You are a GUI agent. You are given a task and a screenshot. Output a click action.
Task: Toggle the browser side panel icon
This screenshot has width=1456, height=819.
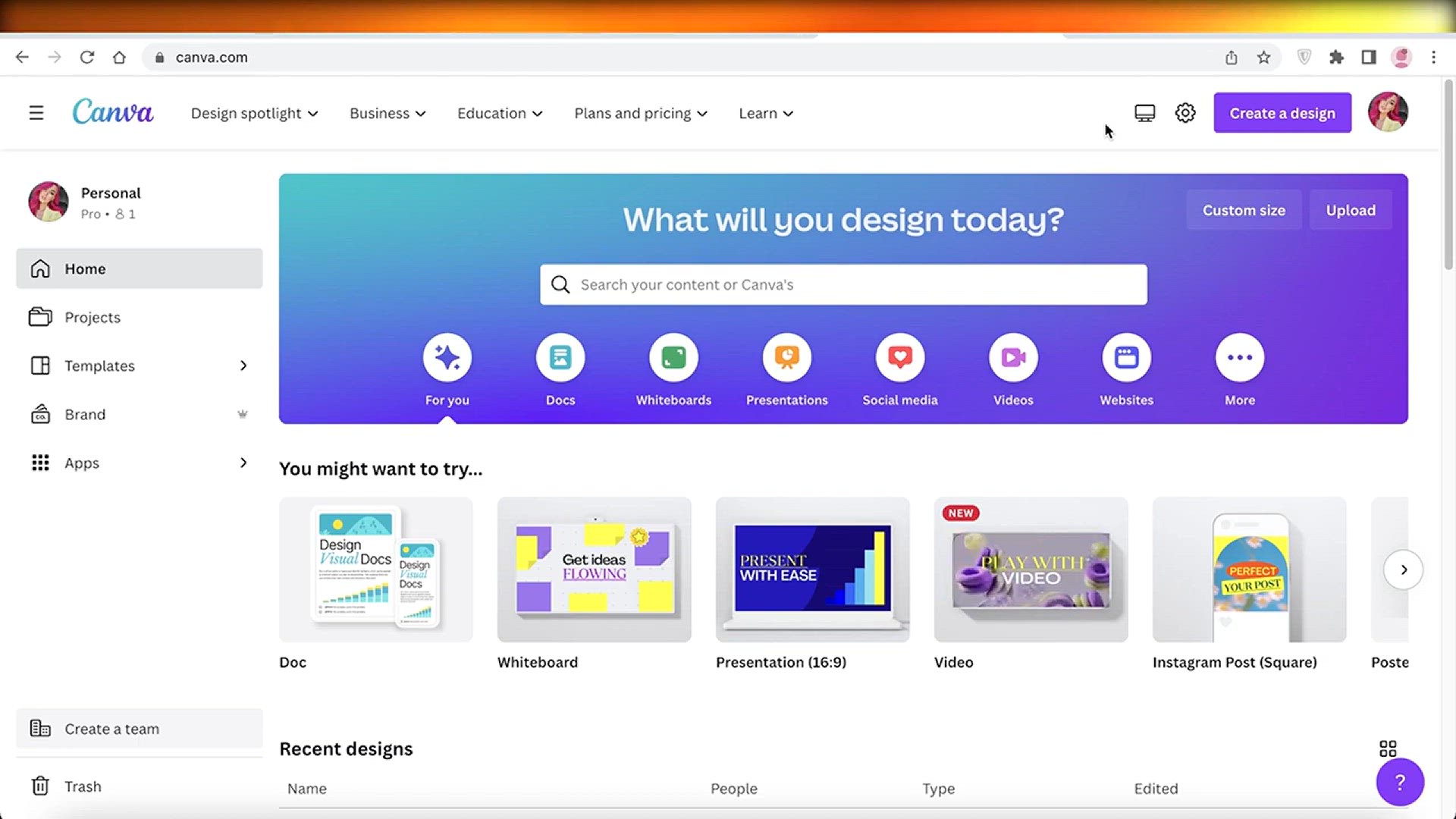pos(1369,57)
